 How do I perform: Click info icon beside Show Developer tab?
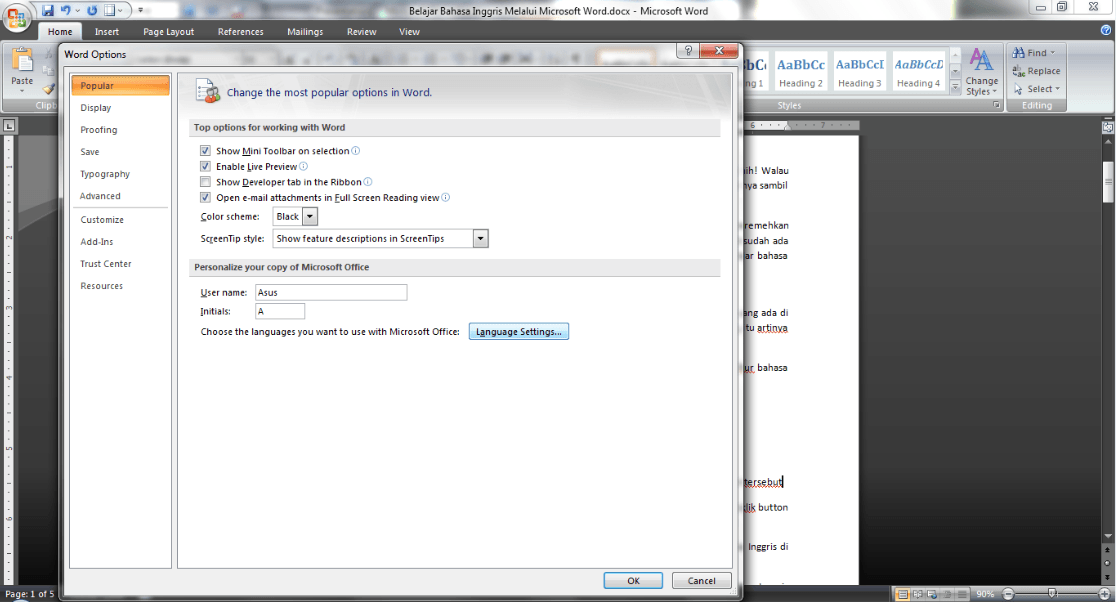[368, 182]
